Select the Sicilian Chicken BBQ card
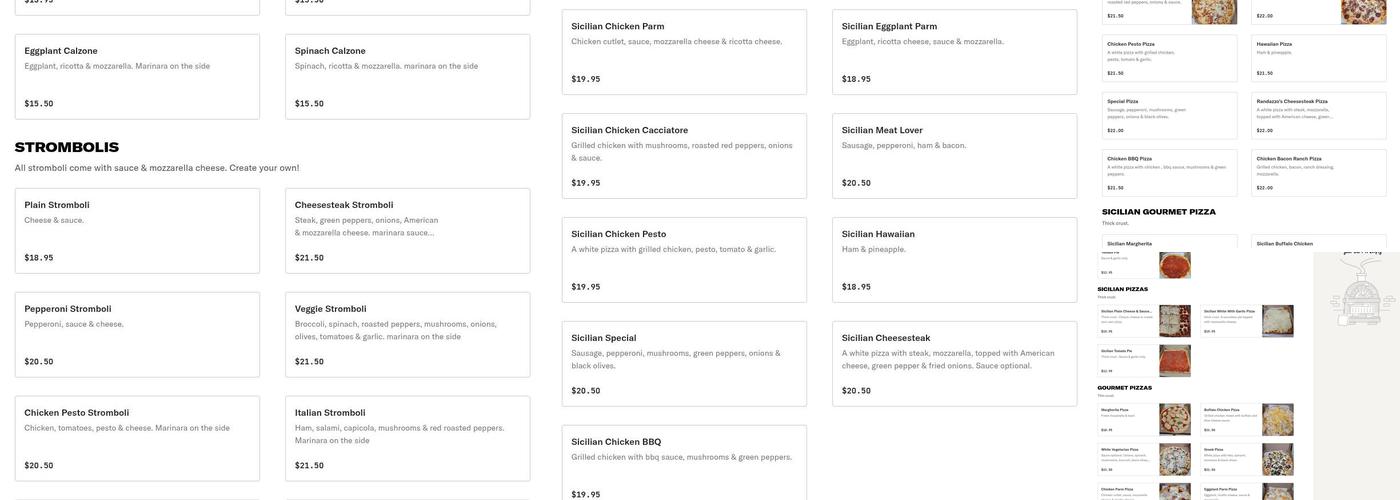This screenshot has width=1400, height=500. 684,465
